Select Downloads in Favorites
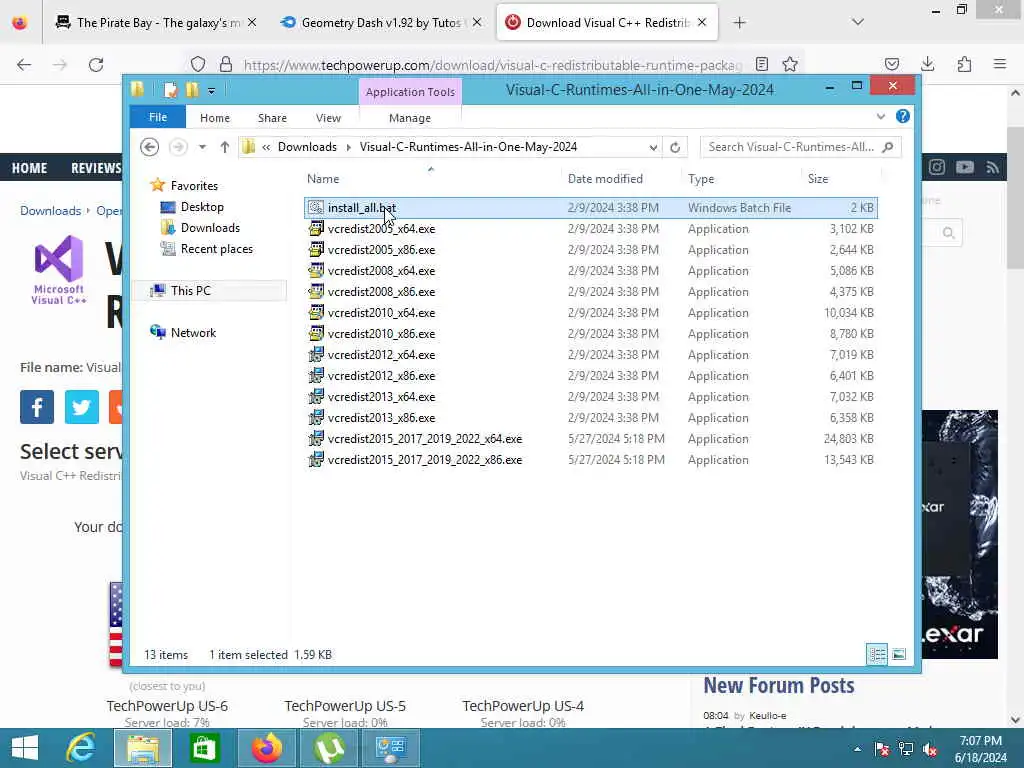Screen dimensions: 1024x768 coord(210,228)
